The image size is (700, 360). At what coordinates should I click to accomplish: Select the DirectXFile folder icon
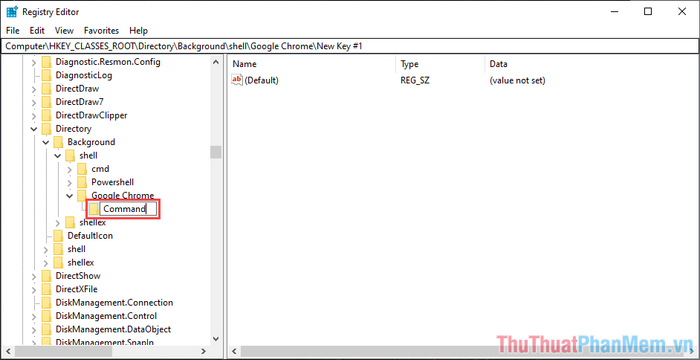[46, 289]
